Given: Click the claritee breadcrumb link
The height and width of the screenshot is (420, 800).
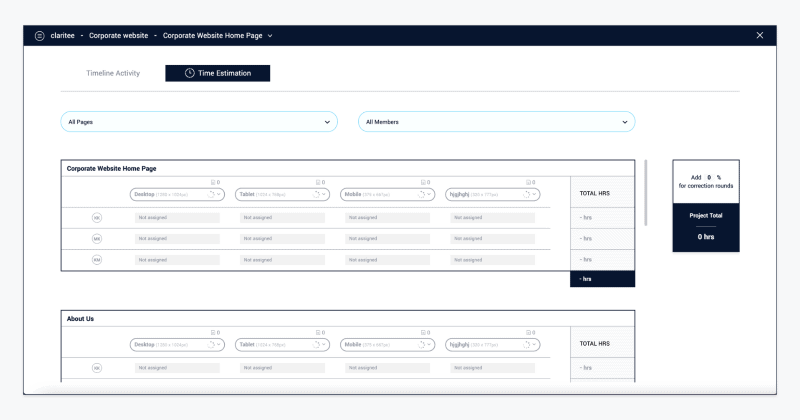Looking at the screenshot, I should point(63,35).
